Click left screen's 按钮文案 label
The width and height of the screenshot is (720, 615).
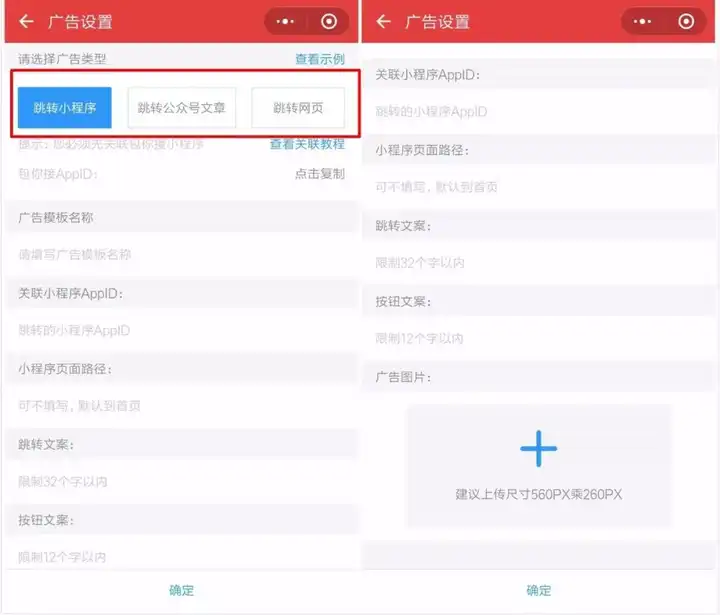46,520
